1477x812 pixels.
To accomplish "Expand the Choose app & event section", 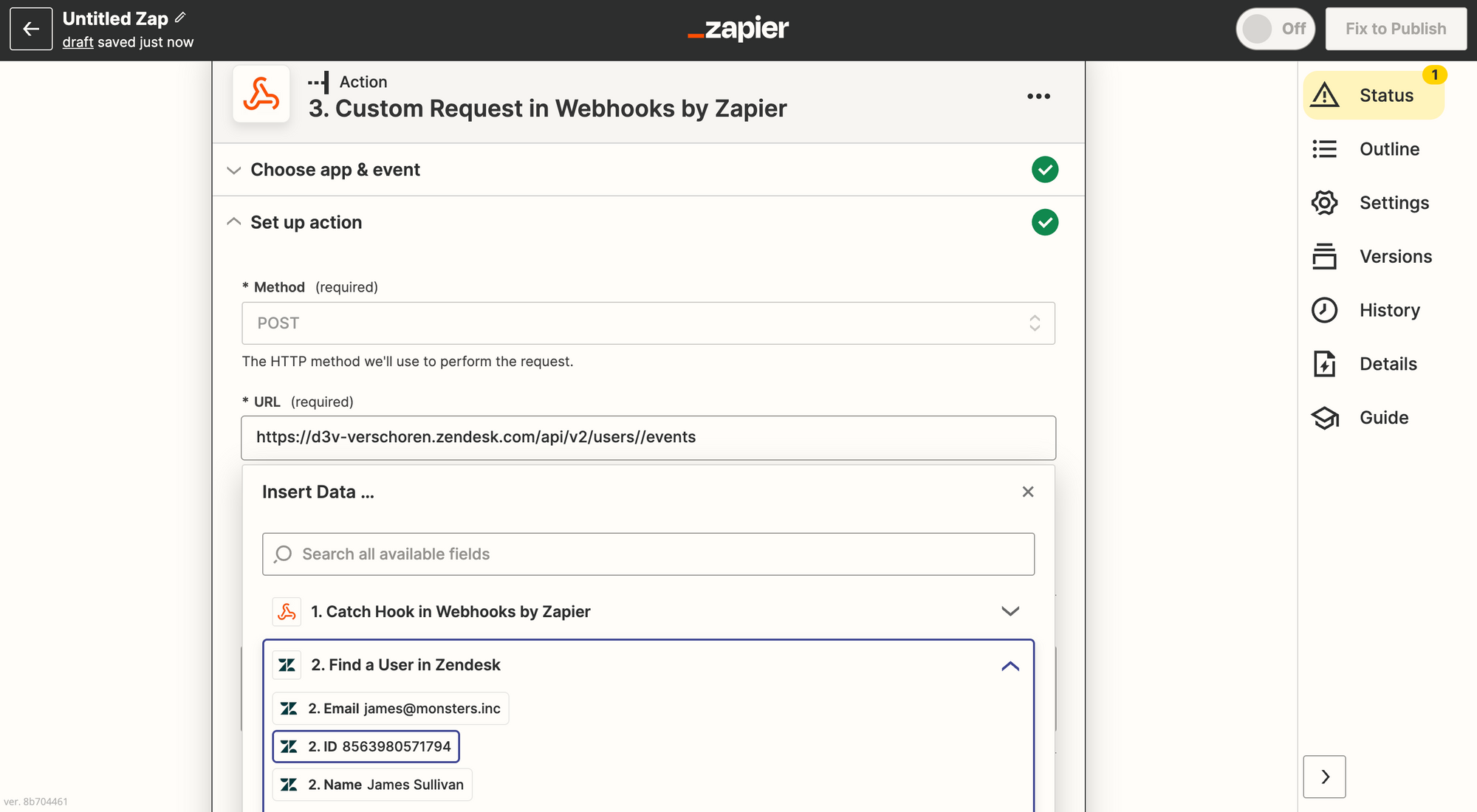I will 335,170.
